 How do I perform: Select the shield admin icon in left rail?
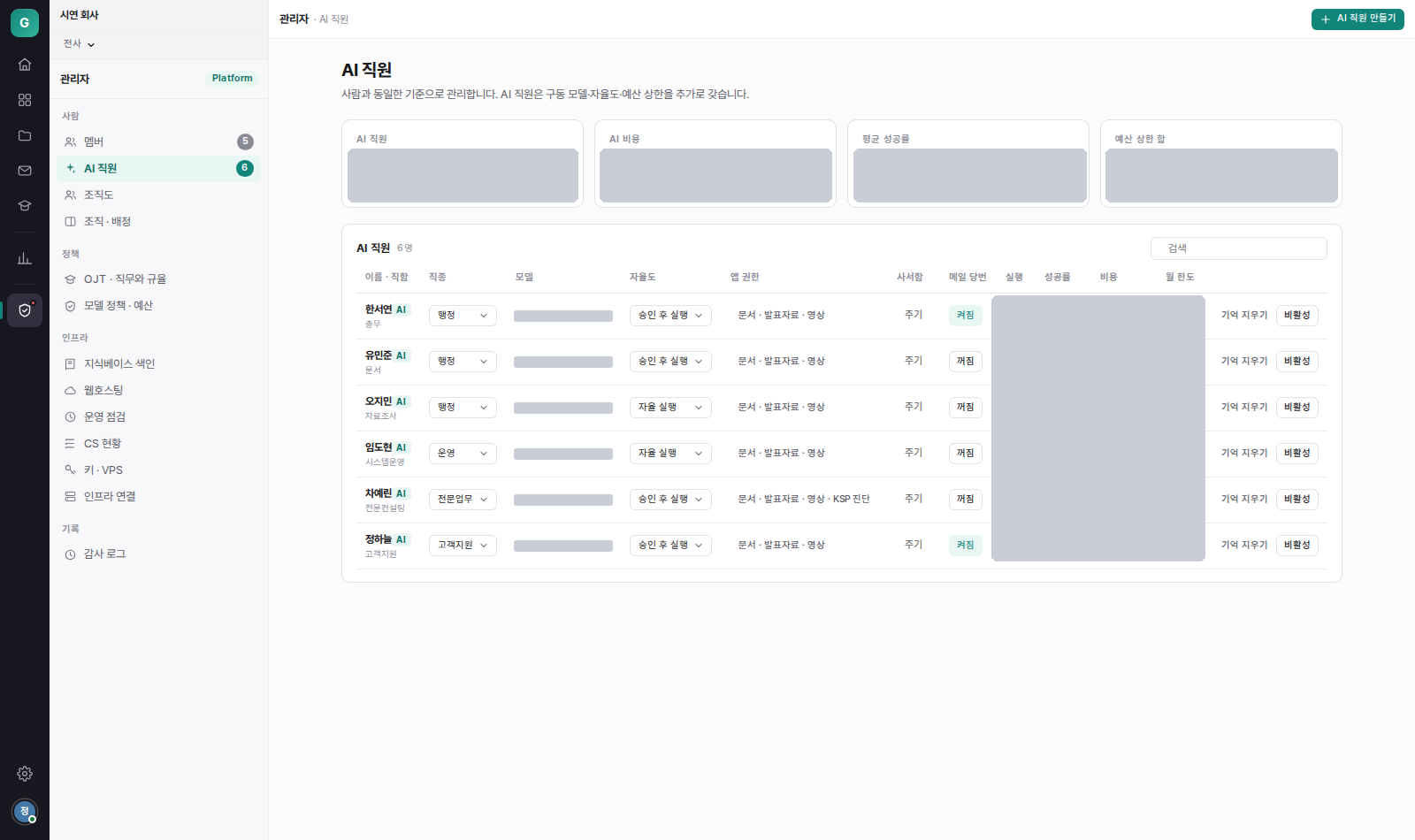[x=25, y=310]
